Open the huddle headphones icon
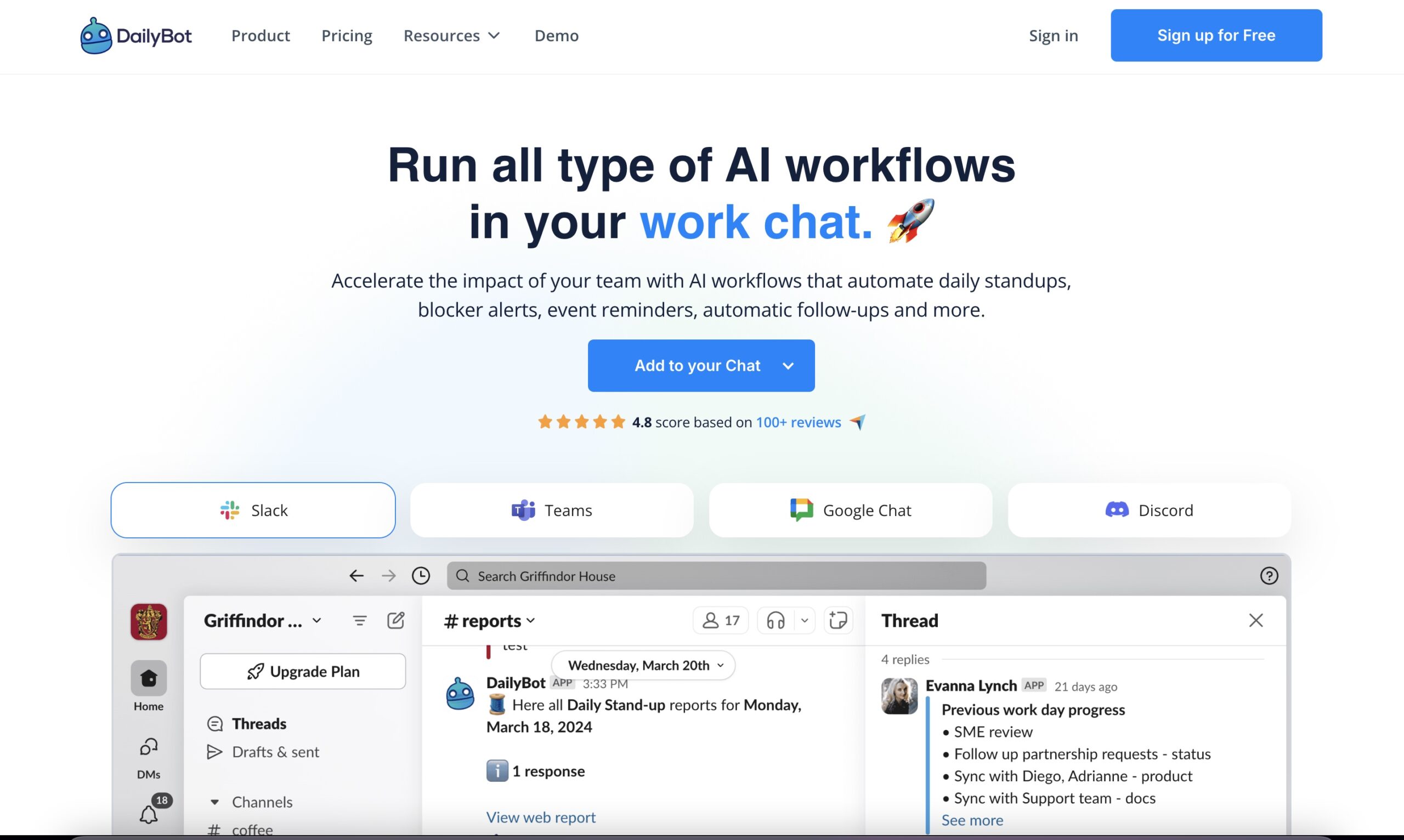Screen dimensions: 1404x840 (x=775, y=620)
